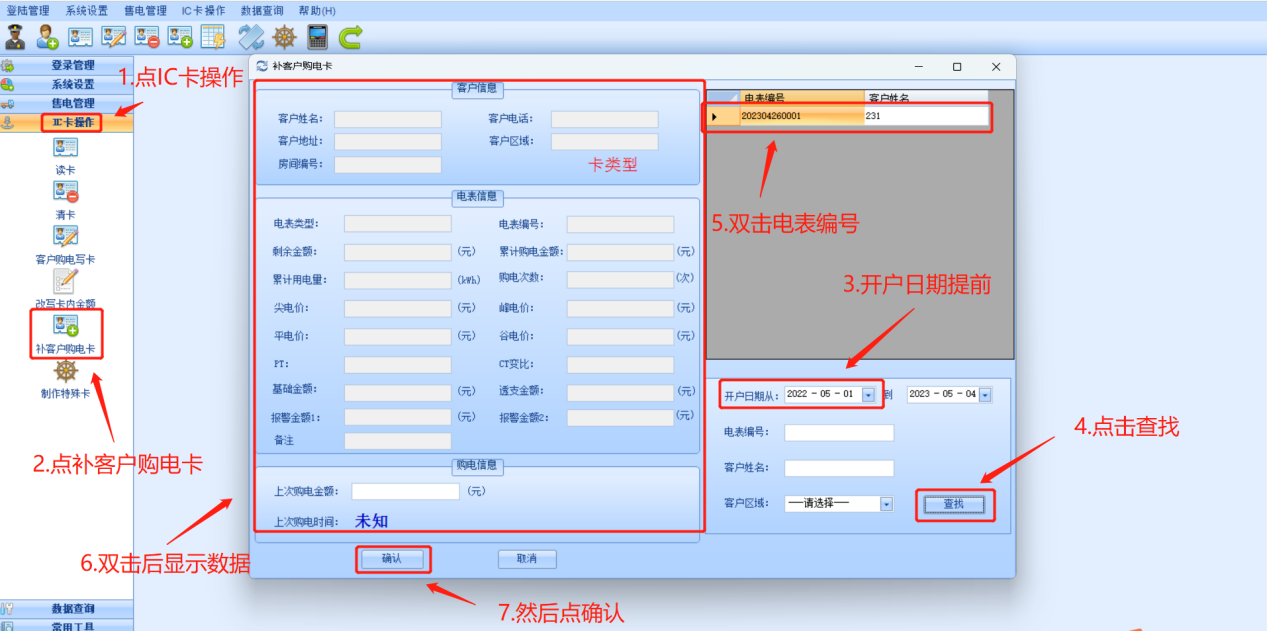The width and height of the screenshot is (1267, 631).
Task: Select 补客户购电卡 in the sidebar
Action: pos(65,334)
